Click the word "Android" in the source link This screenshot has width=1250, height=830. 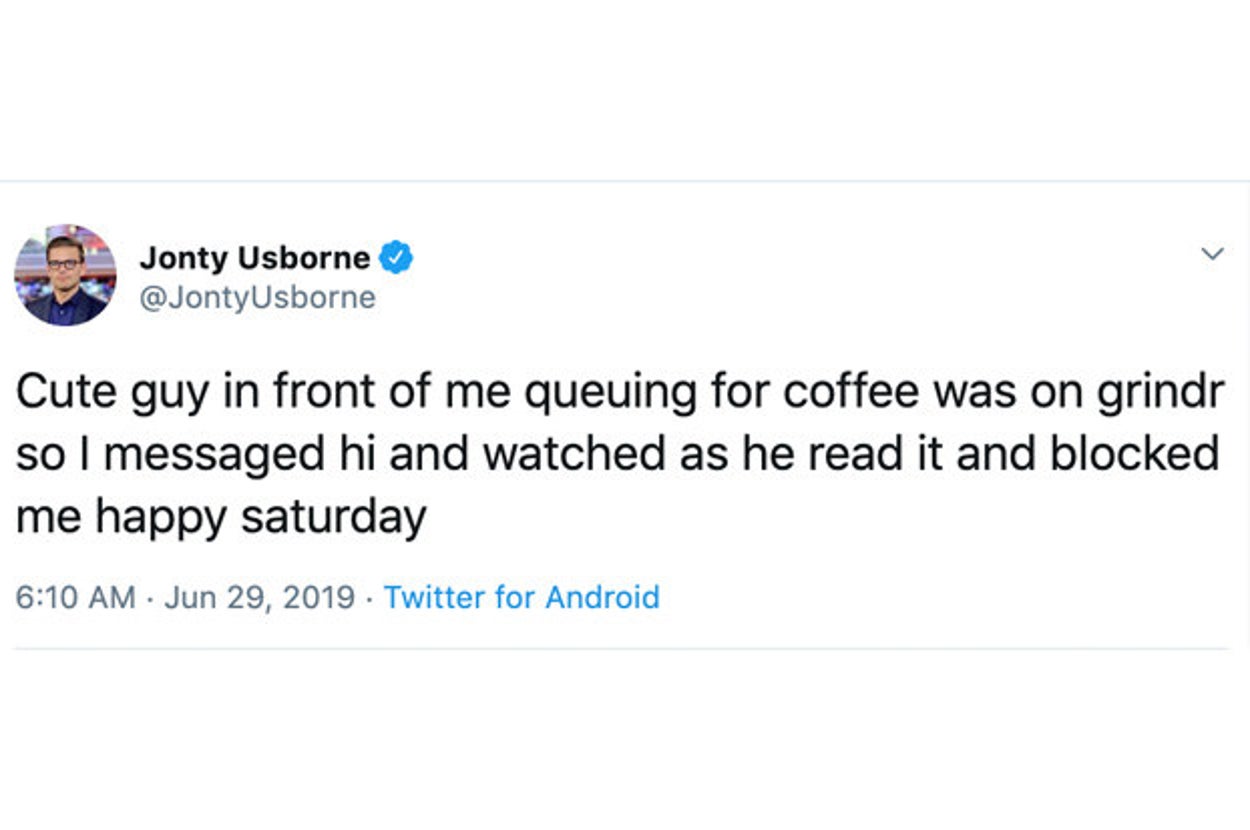[x=602, y=597]
